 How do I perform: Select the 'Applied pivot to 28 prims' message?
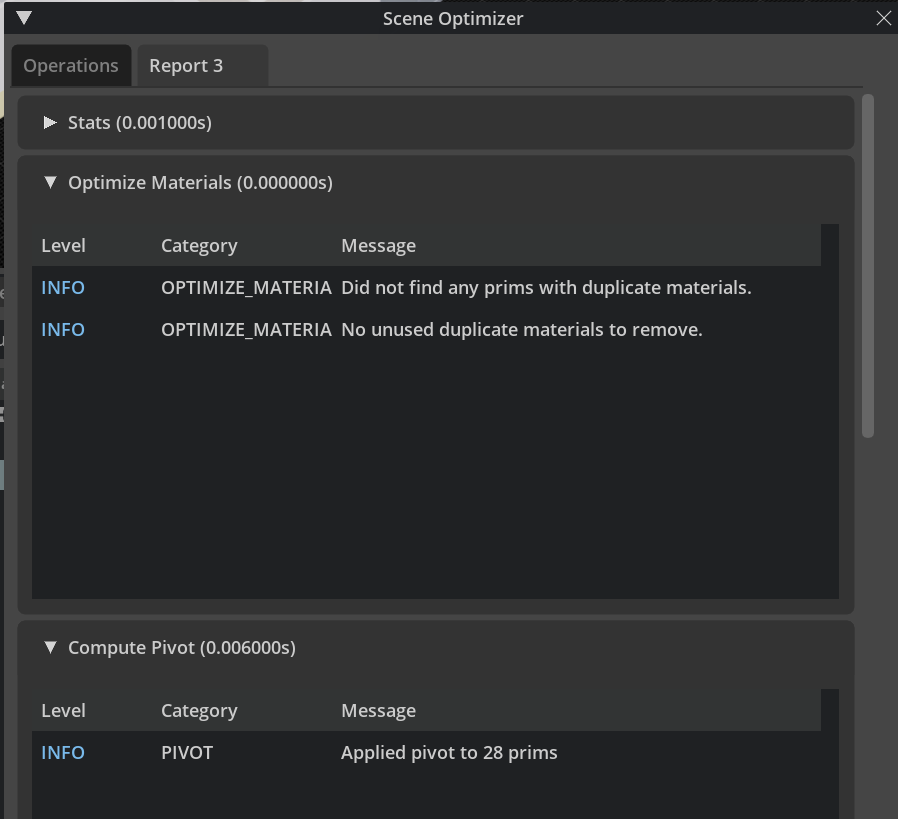[x=449, y=753]
